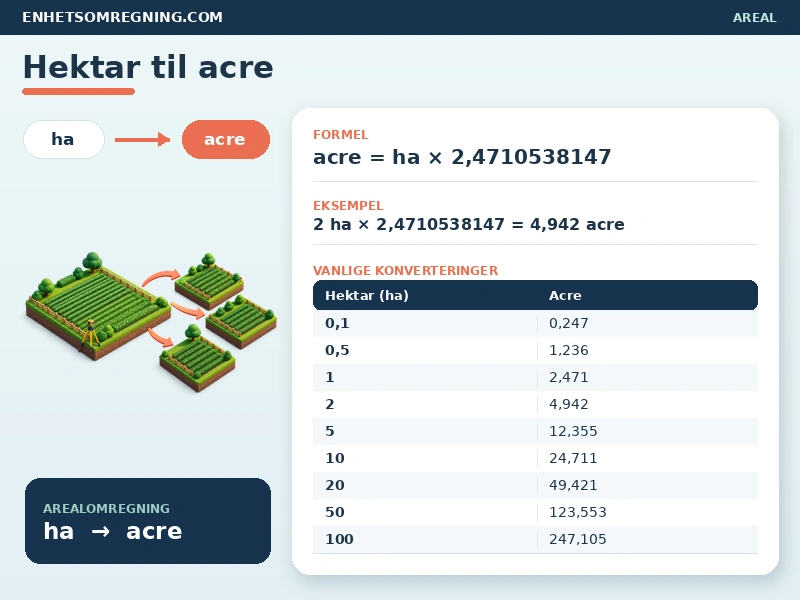800x600 pixels.
Task: Go to the AREAL category link
Action: pyautogui.click(x=755, y=17)
